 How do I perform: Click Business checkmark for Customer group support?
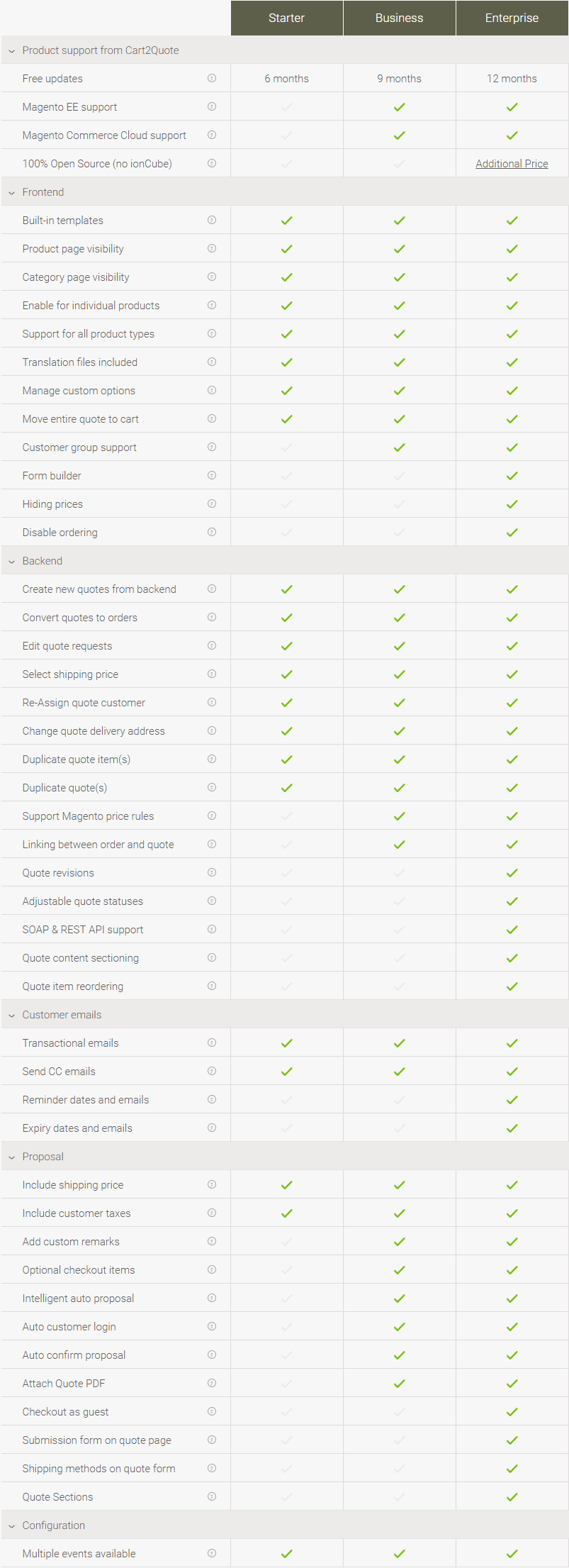399,447
